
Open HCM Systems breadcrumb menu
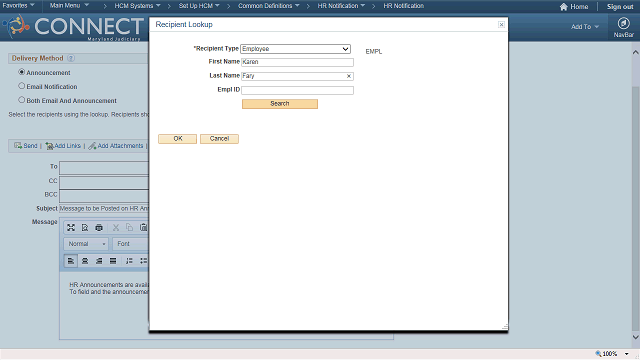coord(138,6)
